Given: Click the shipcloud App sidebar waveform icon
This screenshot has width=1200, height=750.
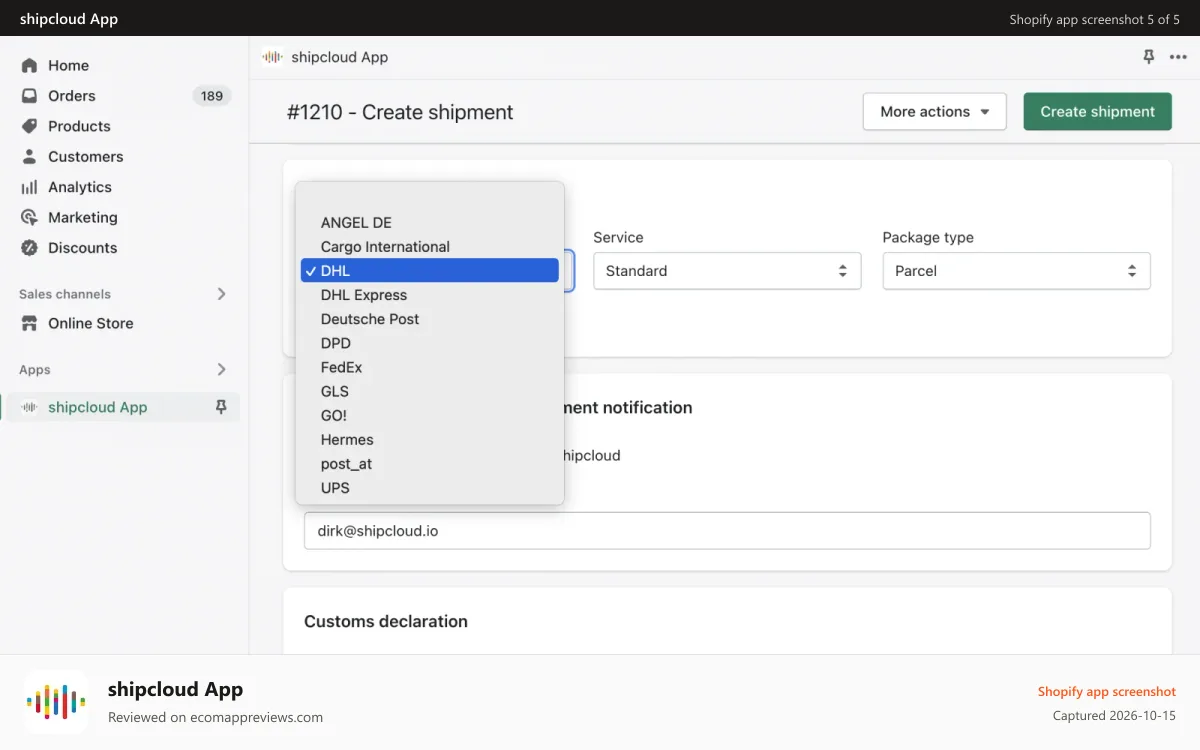Looking at the screenshot, I should [30, 407].
